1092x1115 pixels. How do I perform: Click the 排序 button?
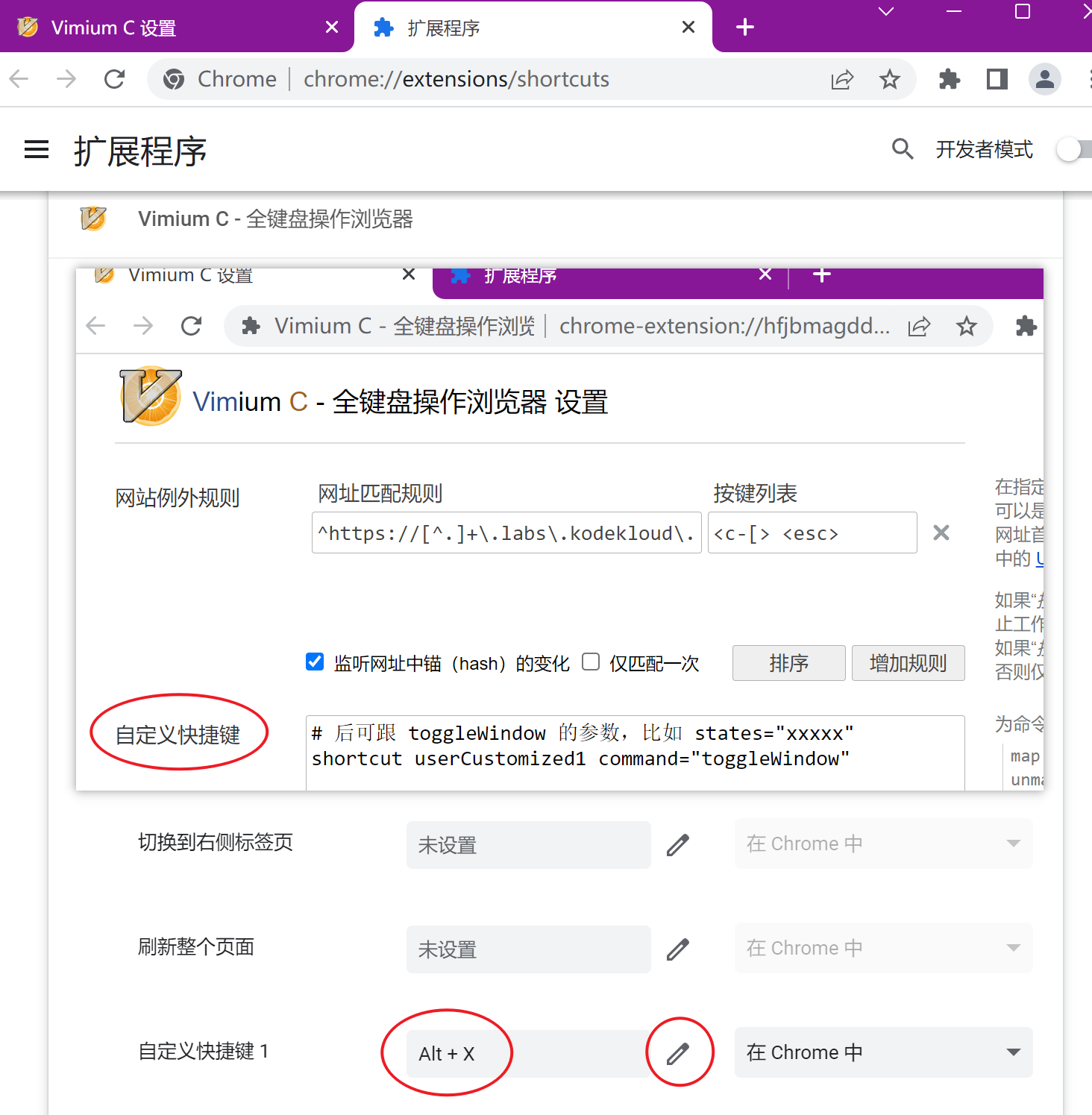(x=788, y=663)
